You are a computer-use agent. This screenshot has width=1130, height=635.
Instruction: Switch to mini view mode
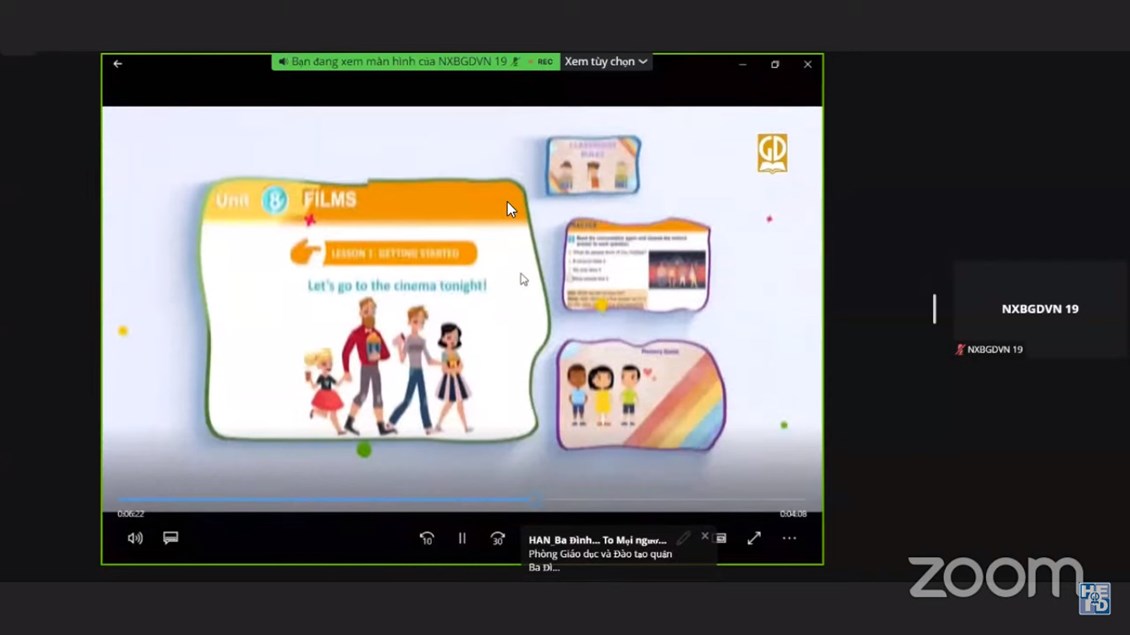721,538
